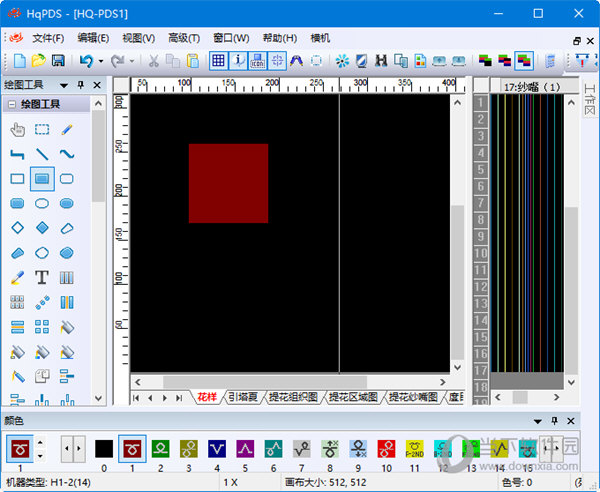Select the text T tool

[42, 277]
